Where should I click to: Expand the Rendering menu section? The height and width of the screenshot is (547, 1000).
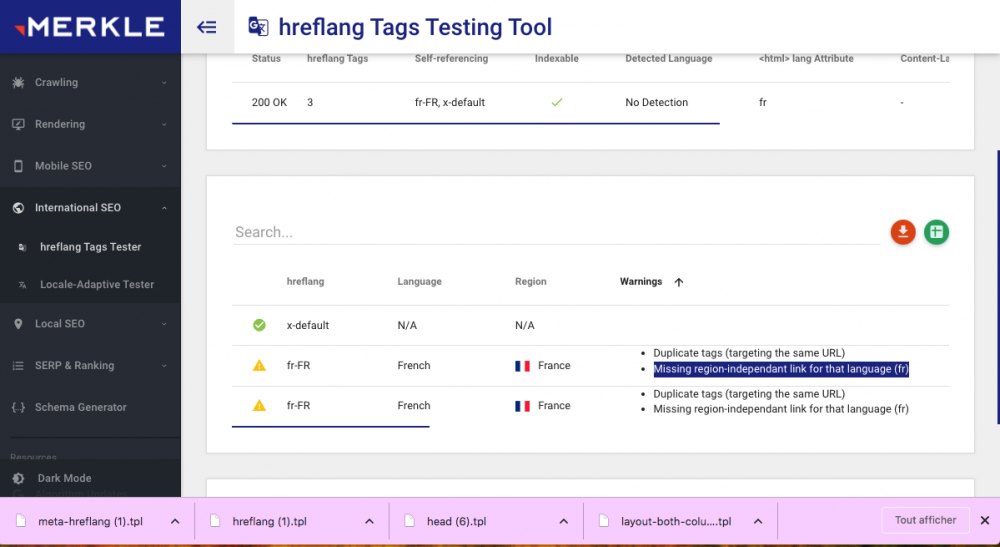(x=90, y=124)
